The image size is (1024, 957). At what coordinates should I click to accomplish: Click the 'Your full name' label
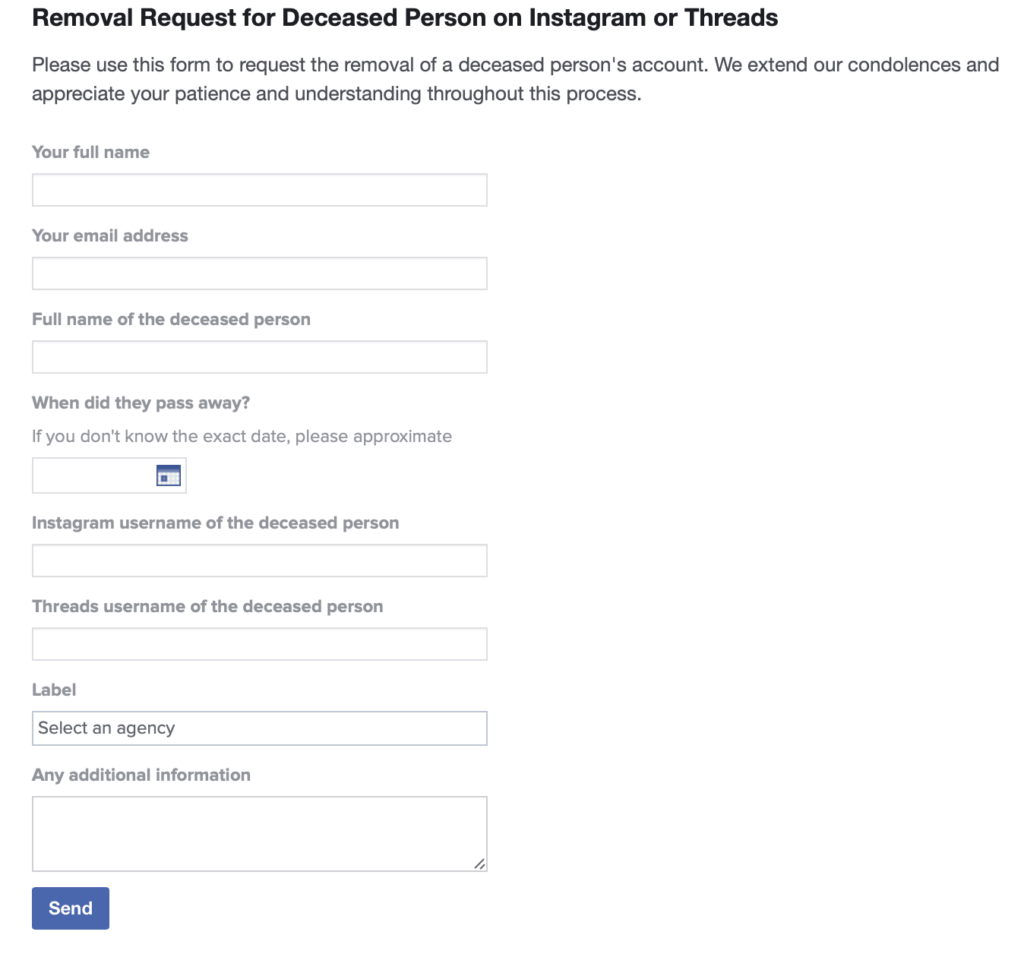click(x=90, y=152)
